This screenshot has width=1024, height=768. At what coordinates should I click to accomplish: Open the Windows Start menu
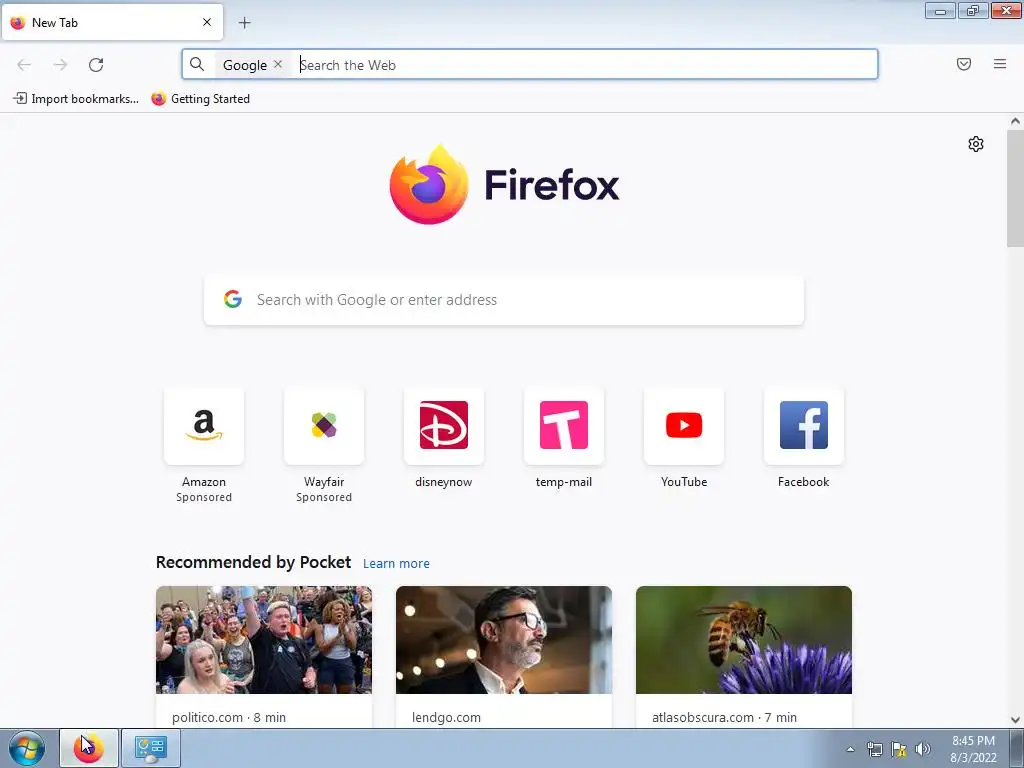click(27, 748)
